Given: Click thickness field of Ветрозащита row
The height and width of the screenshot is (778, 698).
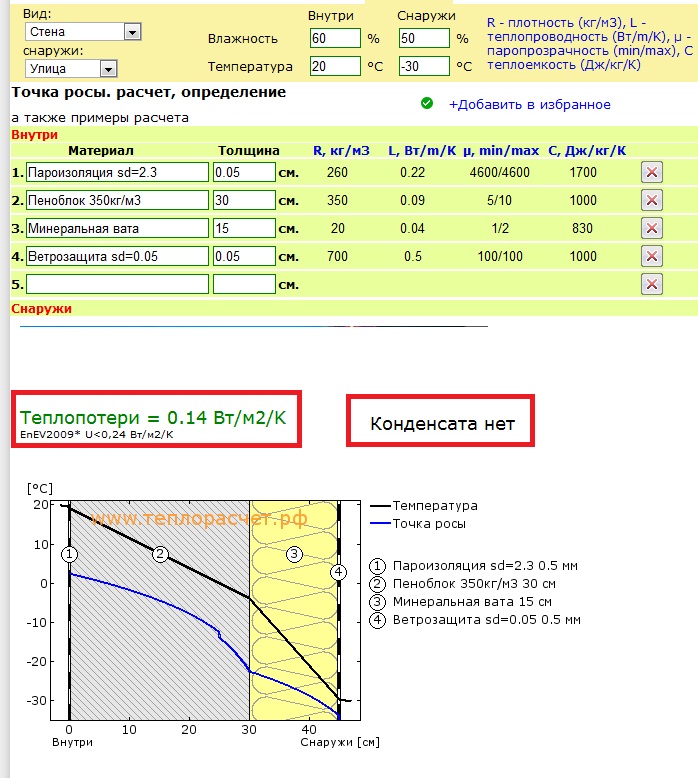Looking at the screenshot, I should (x=244, y=257).
